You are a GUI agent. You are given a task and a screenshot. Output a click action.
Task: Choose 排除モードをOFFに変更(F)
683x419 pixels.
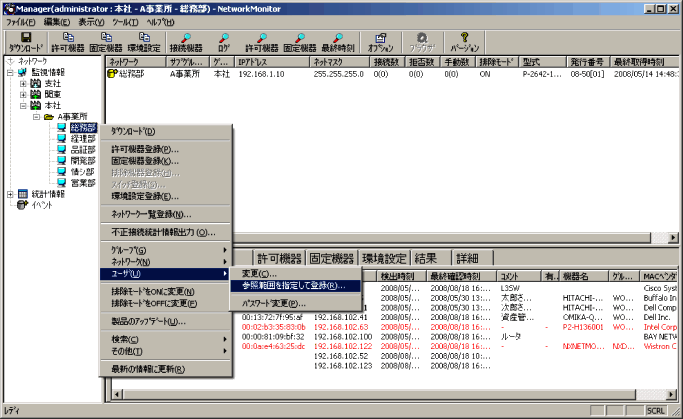pyautogui.click(x=166, y=303)
